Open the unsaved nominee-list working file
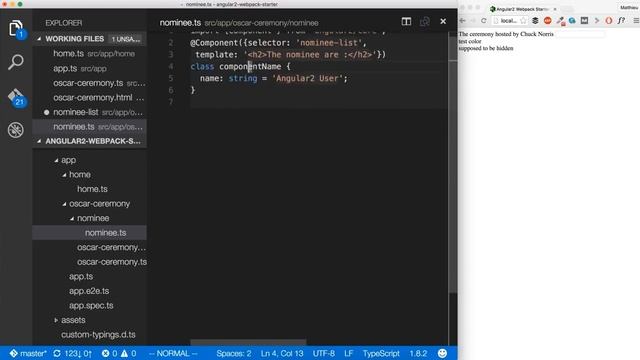Viewport: 640px width, 360px height. [x=89, y=112]
